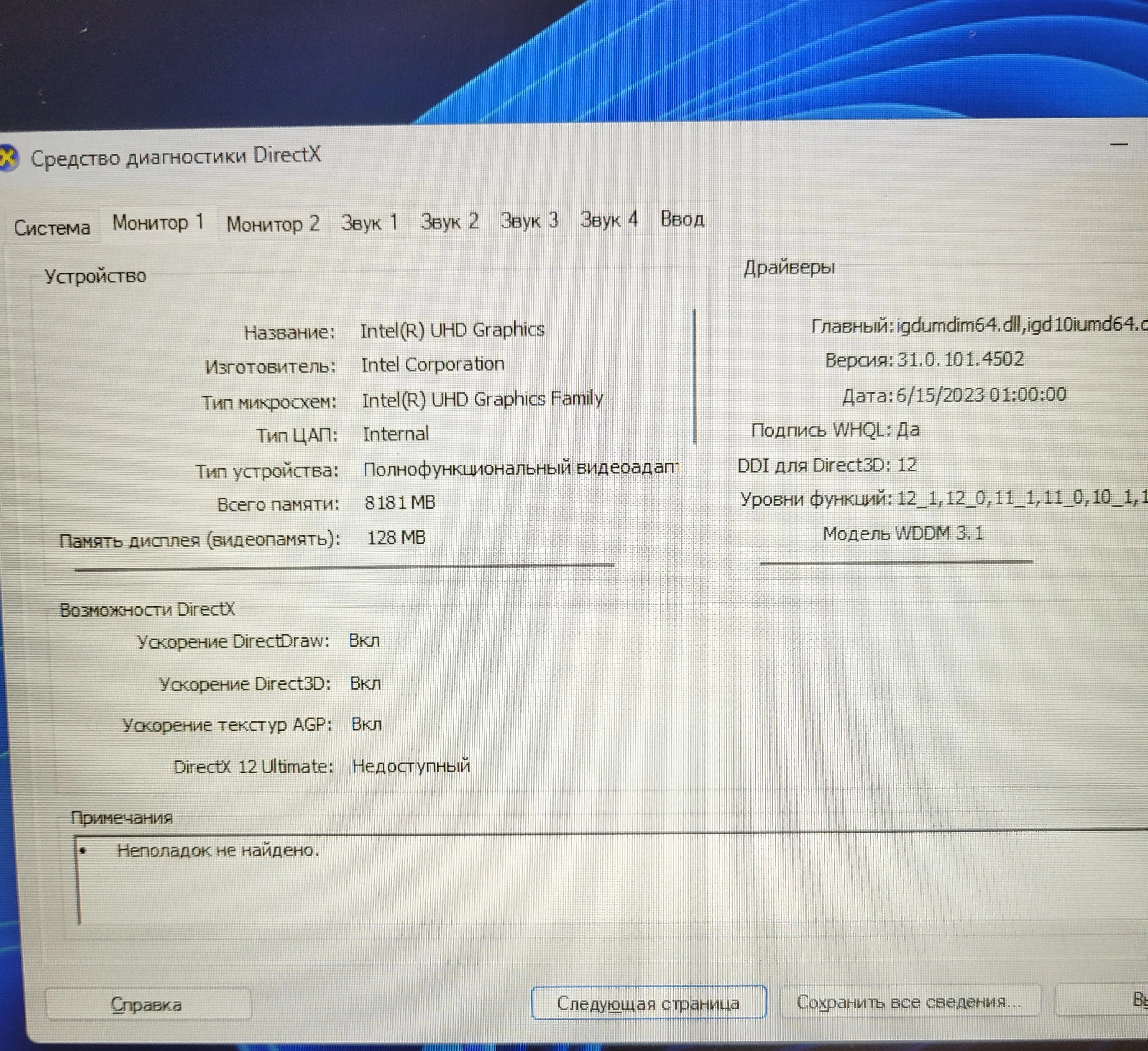The width and height of the screenshot is (1148, 1051).
Task: Click the Ускорение DirectDraw Вкл value
Action: 365,640
